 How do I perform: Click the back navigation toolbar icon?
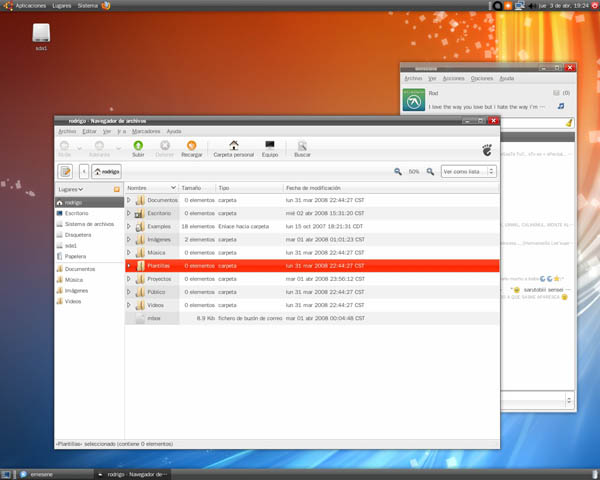pyautogui.click(x=64, y=145)
